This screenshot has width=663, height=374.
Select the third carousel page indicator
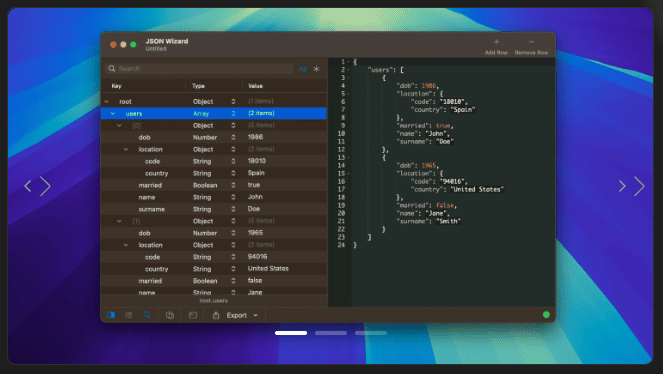click(x=371, y=333)
